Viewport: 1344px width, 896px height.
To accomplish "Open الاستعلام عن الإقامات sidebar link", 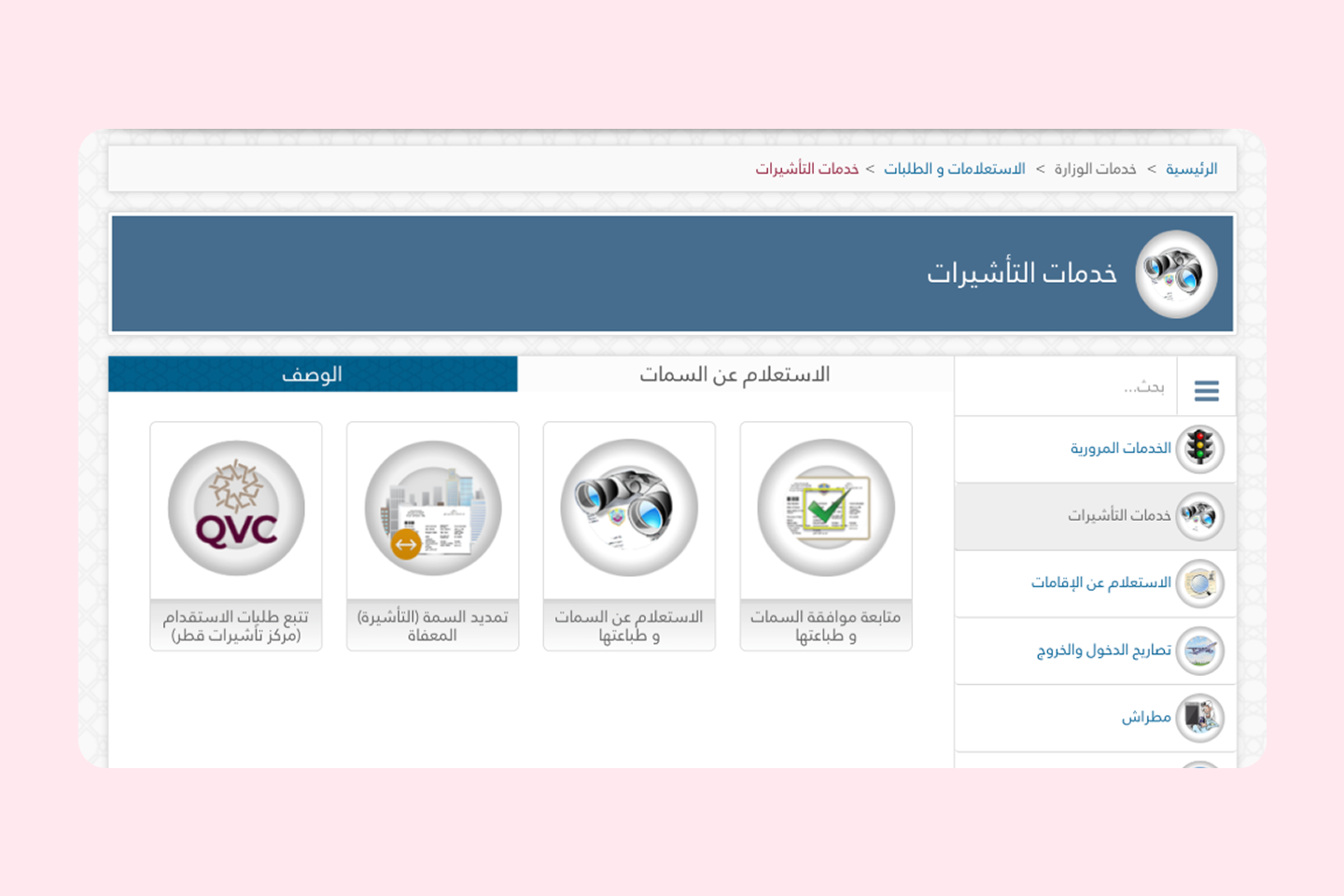I will (x=1101, y=583).
